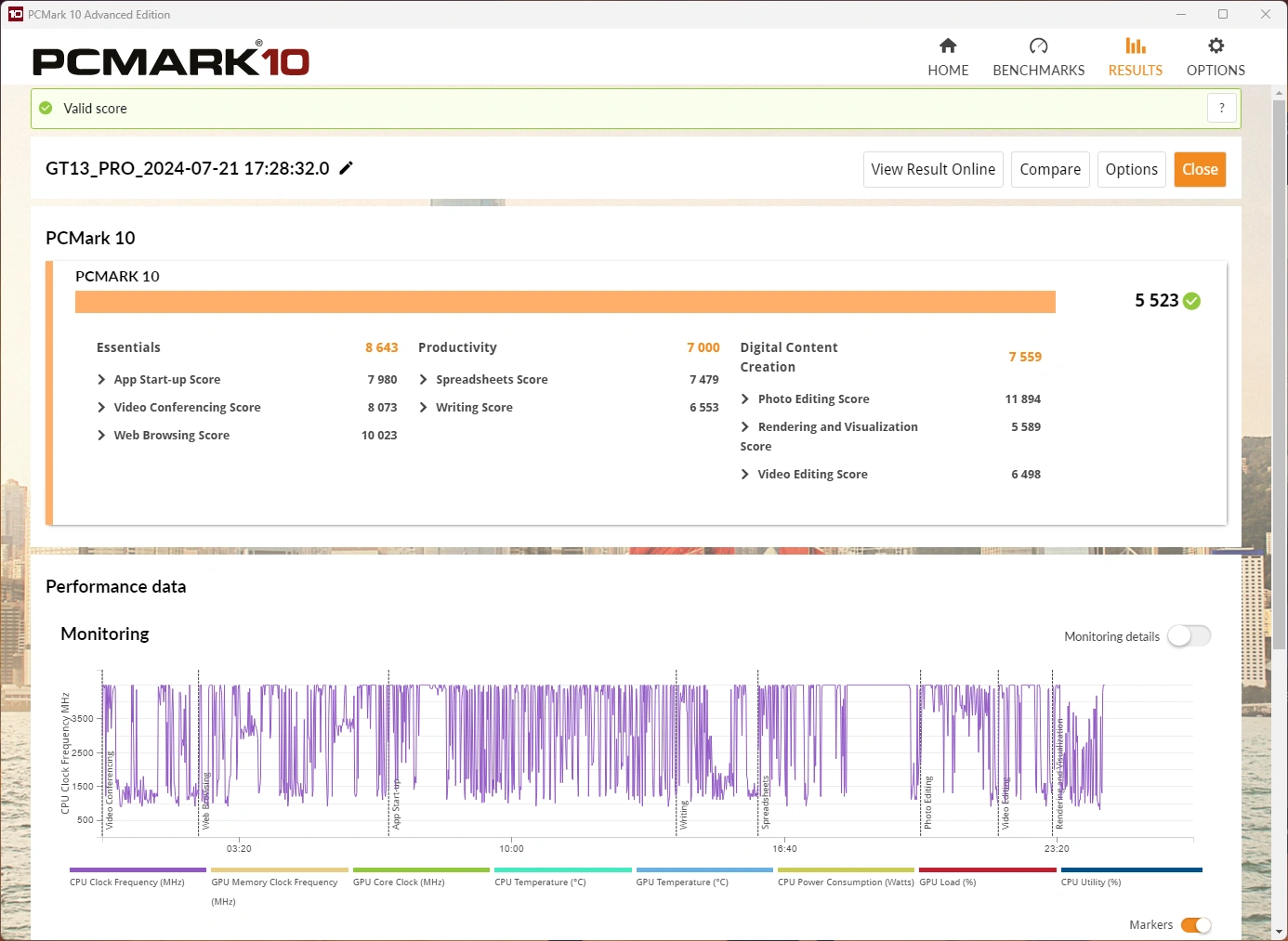Image resolution: width=1288 pixels, height=941 pixels.
Task: Click the scrollbar up arrow
Action: pos(1280,93)
